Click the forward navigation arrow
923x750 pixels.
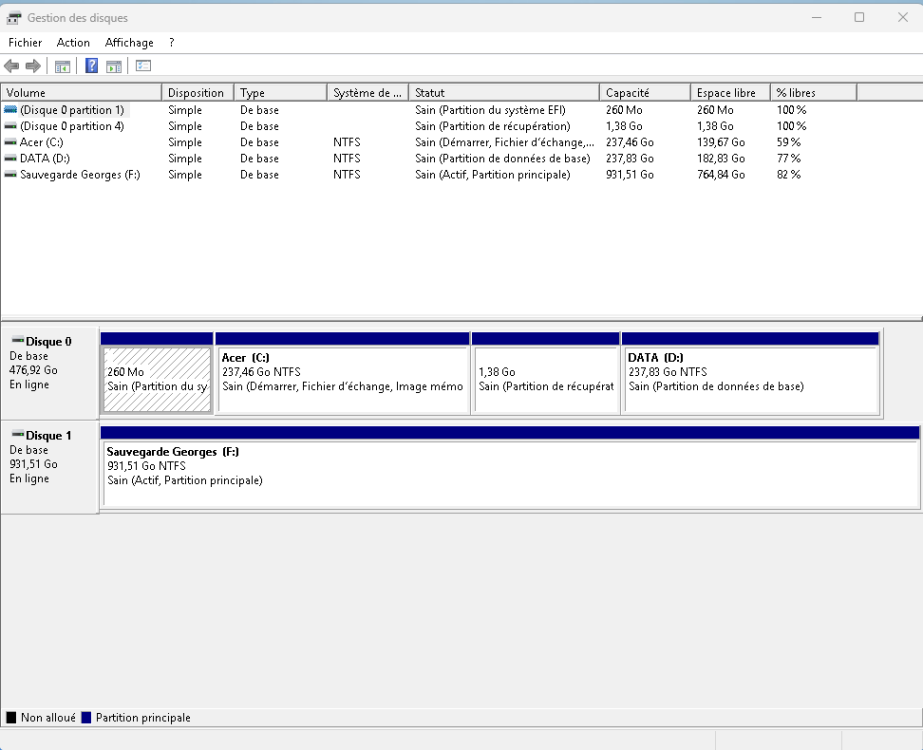pos(32,66)
